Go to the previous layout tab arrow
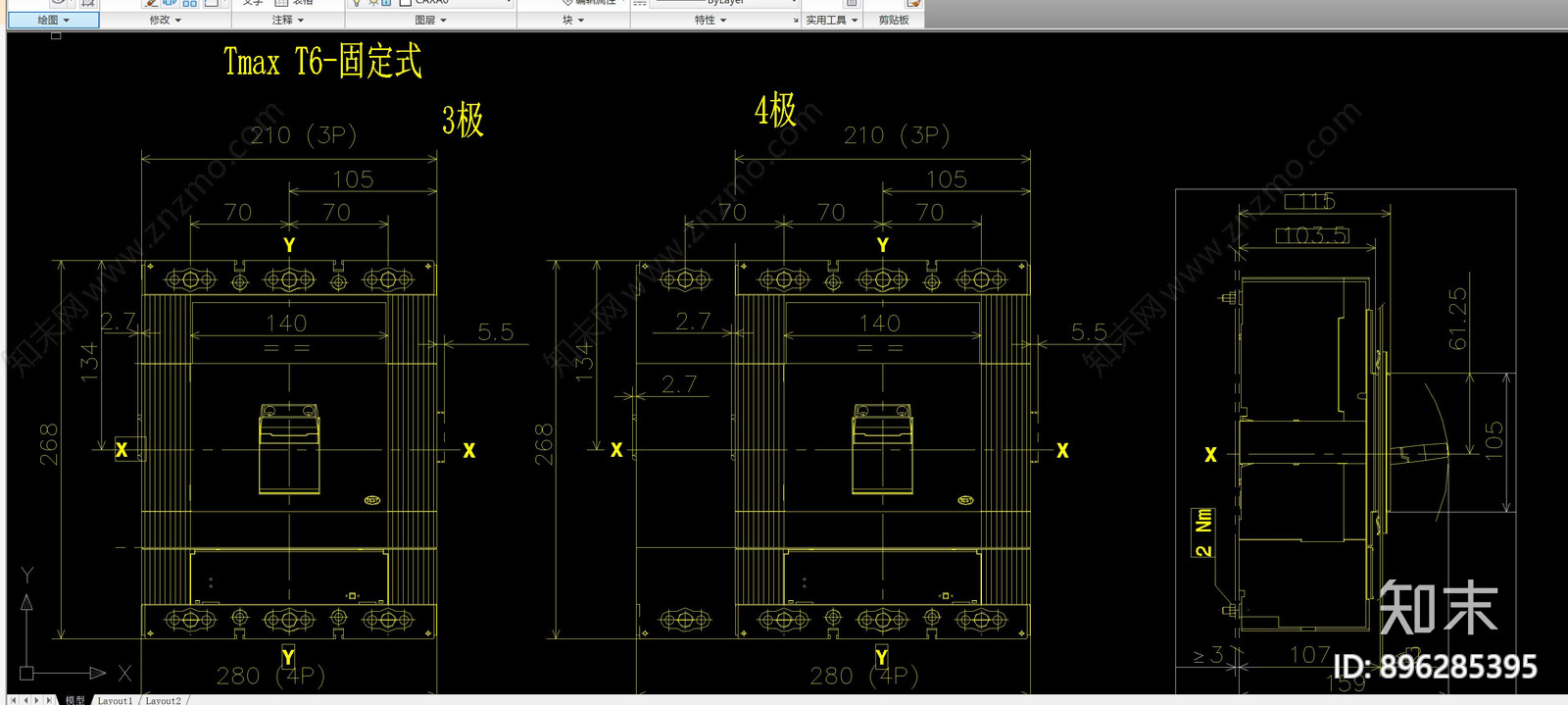1568x705 pixels. pyautogui.click(x=25, y=700)
